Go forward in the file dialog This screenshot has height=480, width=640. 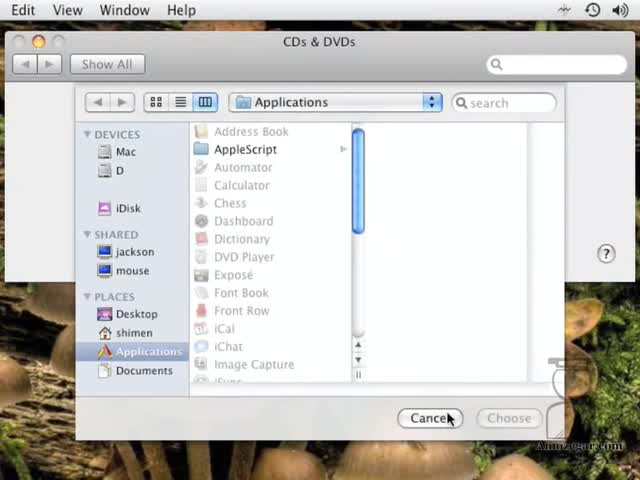(122, 102)
